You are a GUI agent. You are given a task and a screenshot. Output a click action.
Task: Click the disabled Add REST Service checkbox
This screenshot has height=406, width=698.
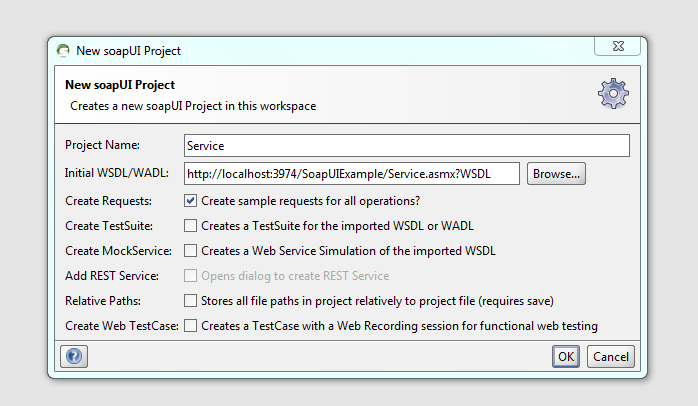click(191, 275)
